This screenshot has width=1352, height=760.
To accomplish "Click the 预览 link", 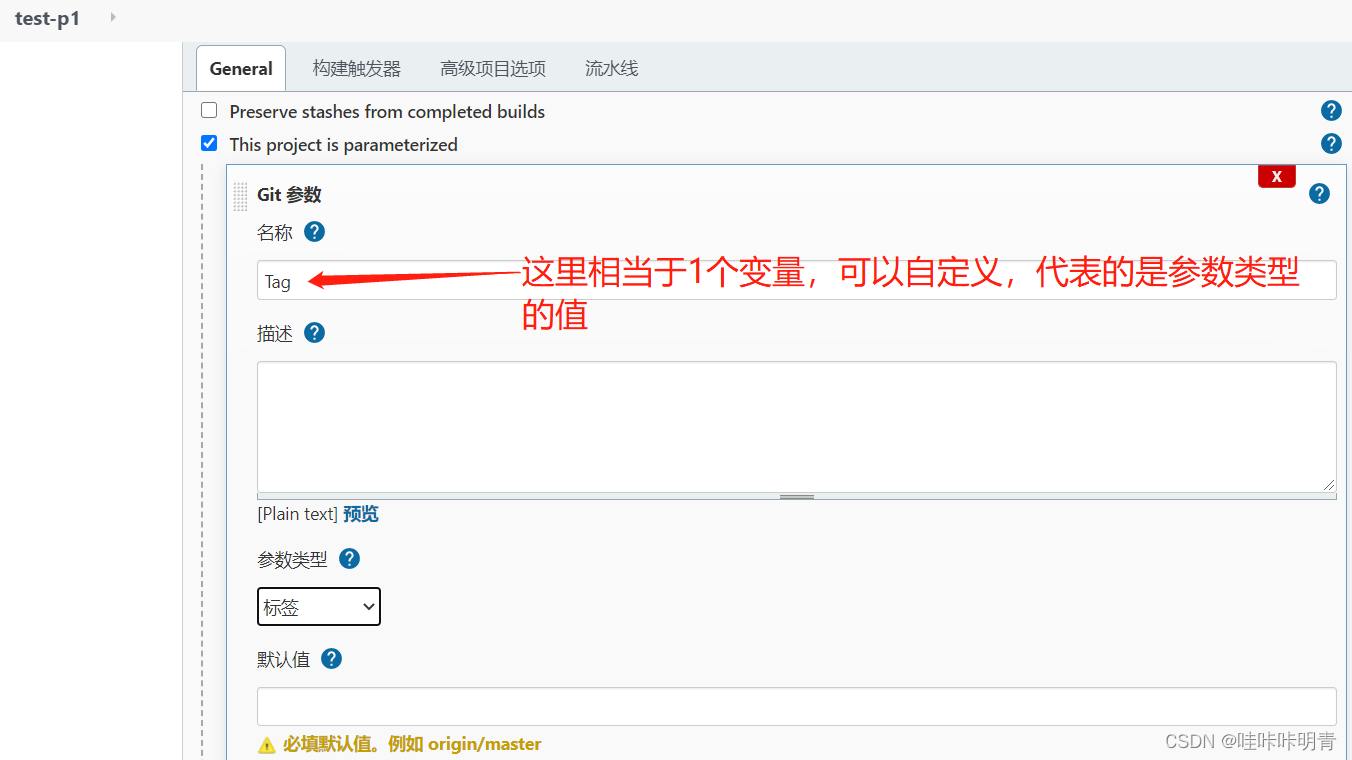I will coord(361,514).
